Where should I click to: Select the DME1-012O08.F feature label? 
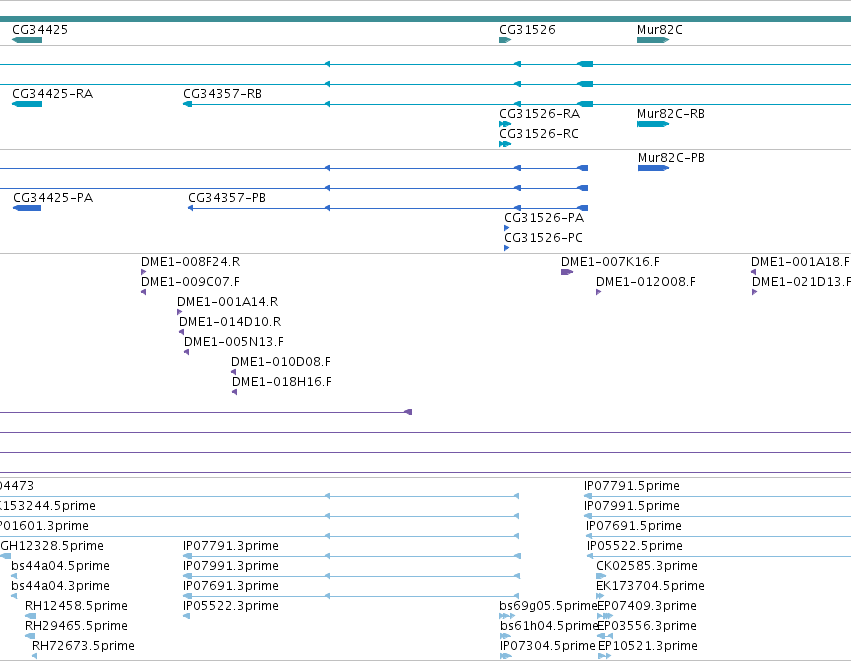[646, 282]
